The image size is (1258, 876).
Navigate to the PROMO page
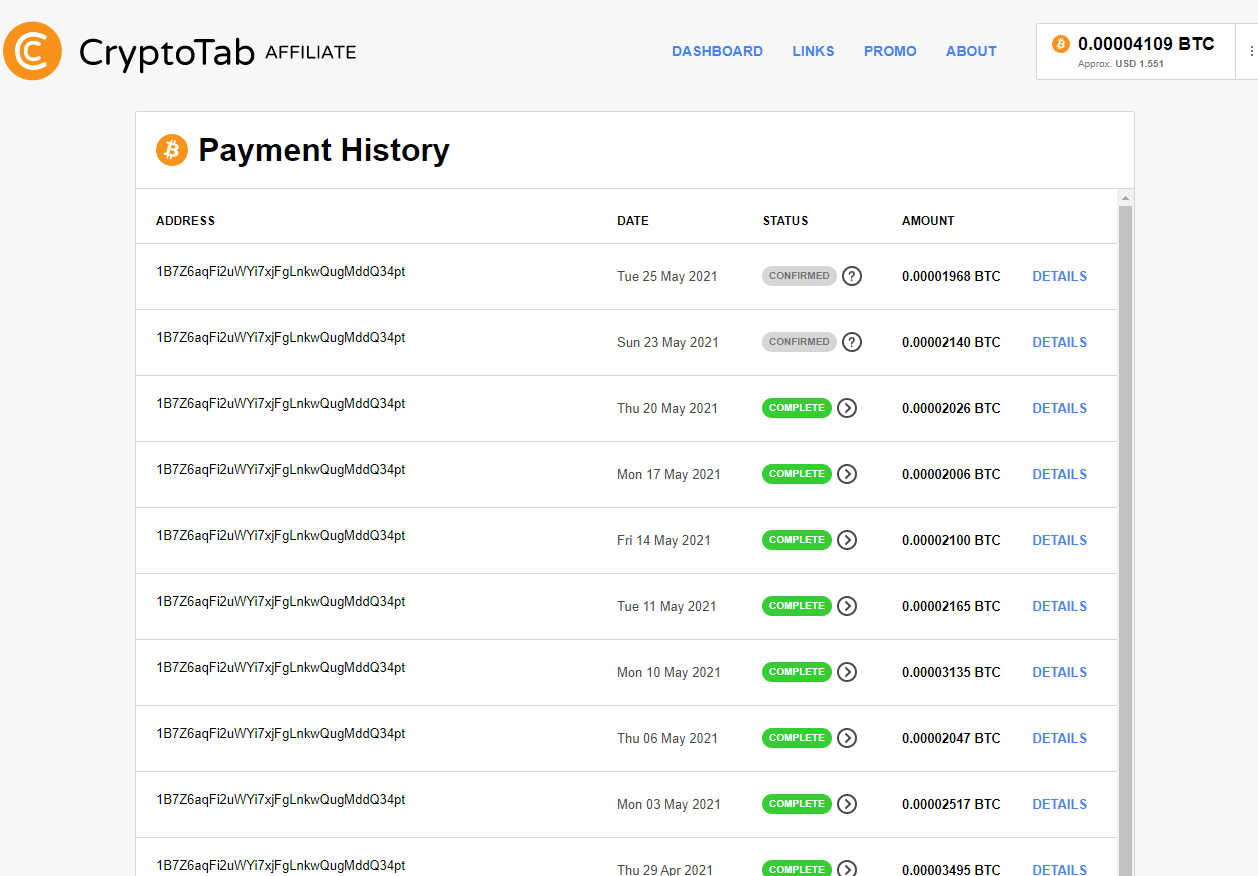890,51
